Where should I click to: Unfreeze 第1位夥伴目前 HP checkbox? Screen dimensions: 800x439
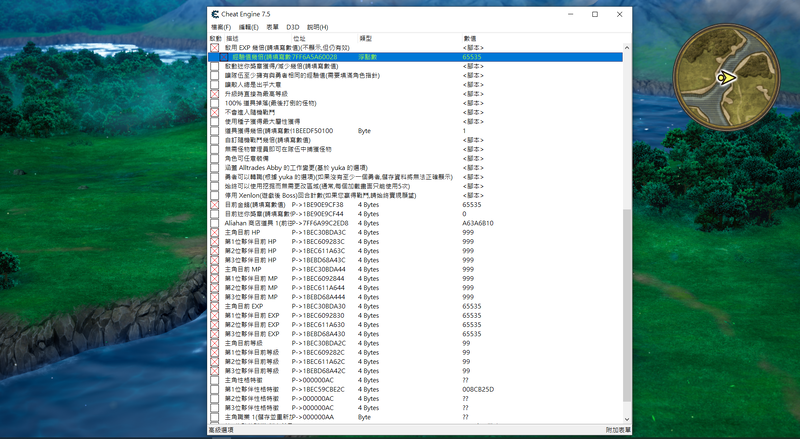pyautogui.click(x=215, y=241)
